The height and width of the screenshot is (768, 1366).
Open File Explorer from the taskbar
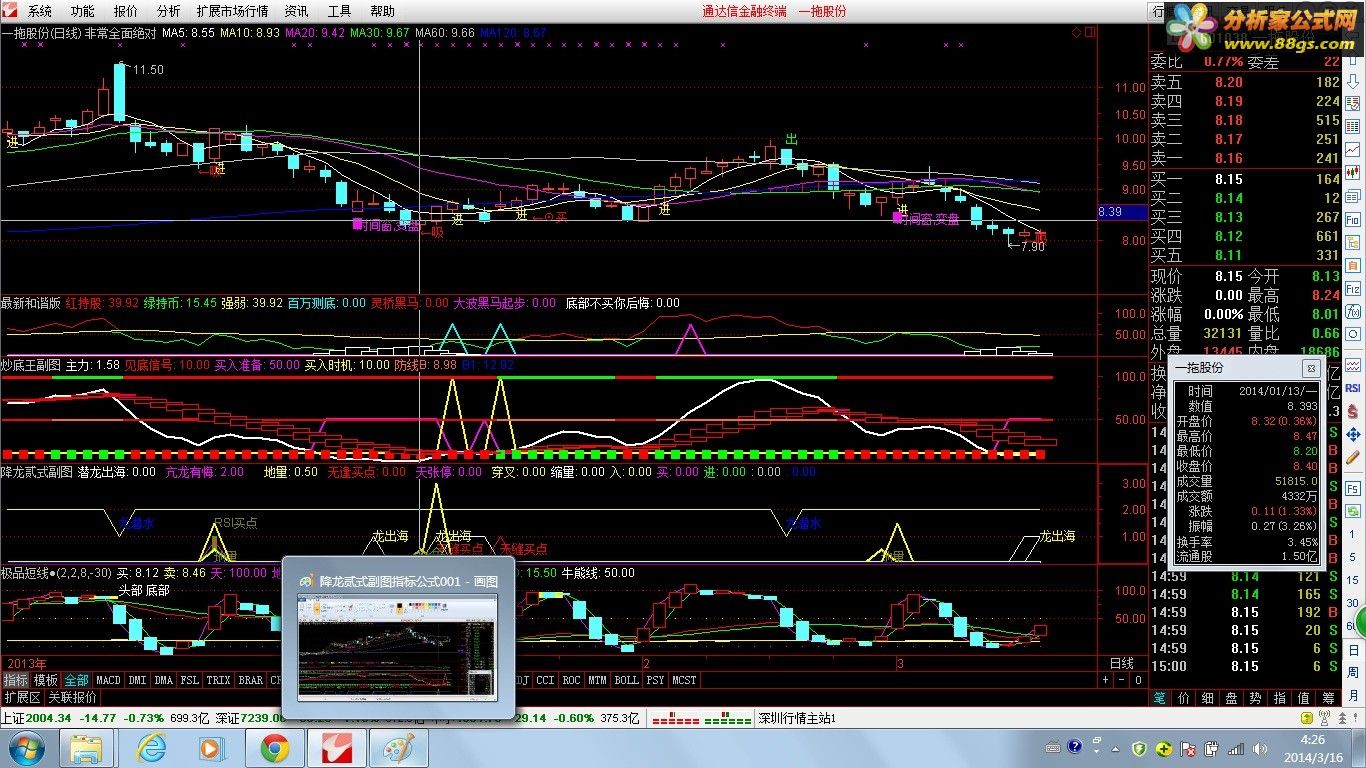[x=88, y=748]
